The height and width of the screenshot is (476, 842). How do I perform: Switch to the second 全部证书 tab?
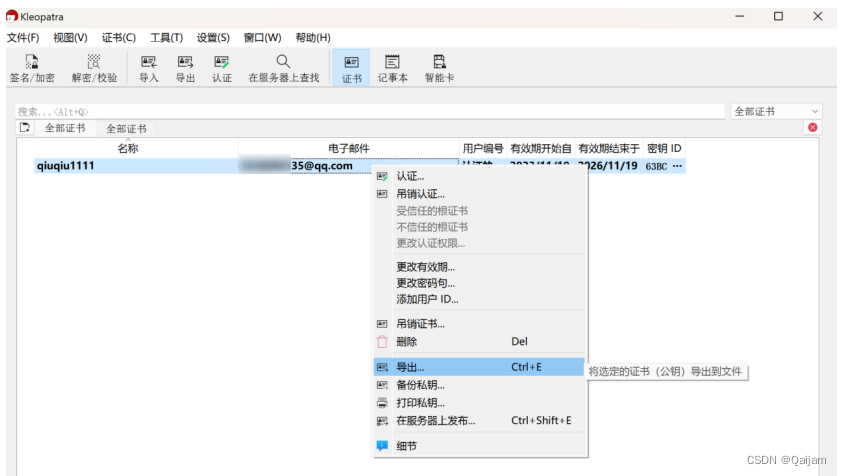tap(126, 128)
